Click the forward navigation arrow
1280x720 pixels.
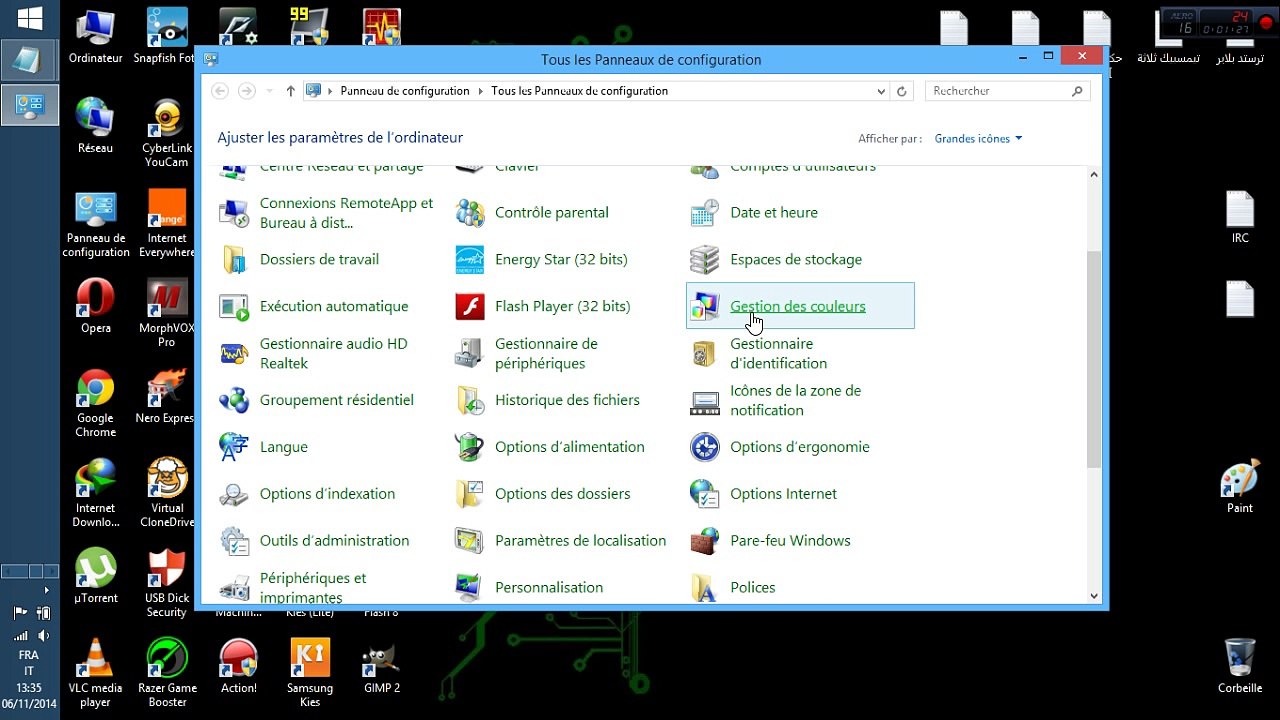[x=246, y=91]
